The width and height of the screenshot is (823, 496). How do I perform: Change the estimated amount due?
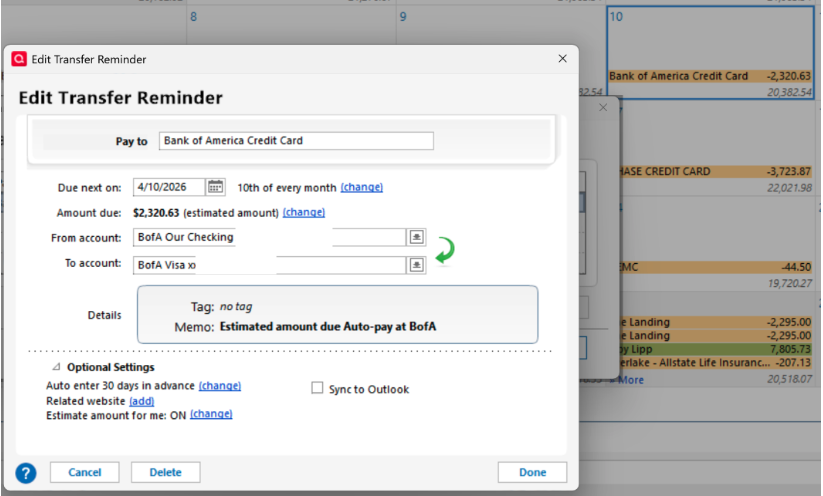click(304, 213)
